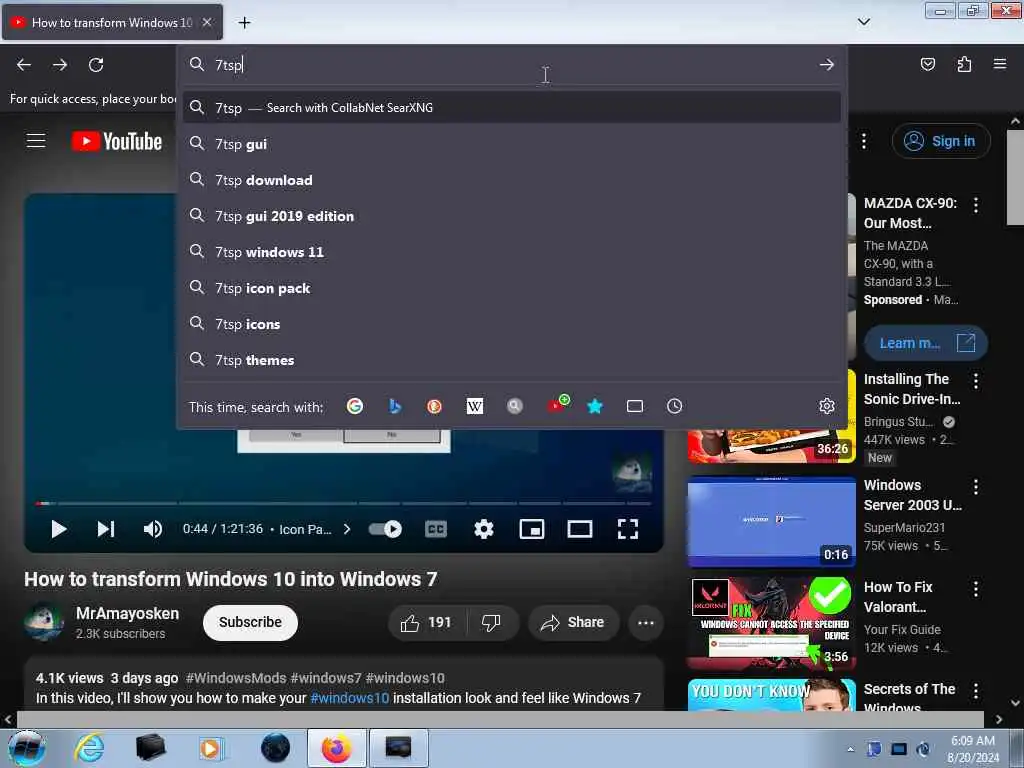The image size is (1024, 768).
Task: Reload the current page
Action: point(96,65)
